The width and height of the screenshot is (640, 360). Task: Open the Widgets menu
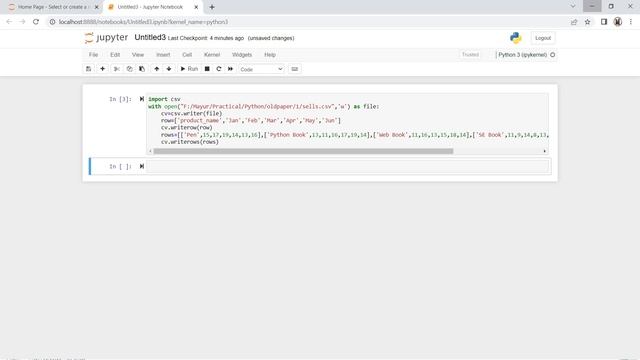coord(242,55)
